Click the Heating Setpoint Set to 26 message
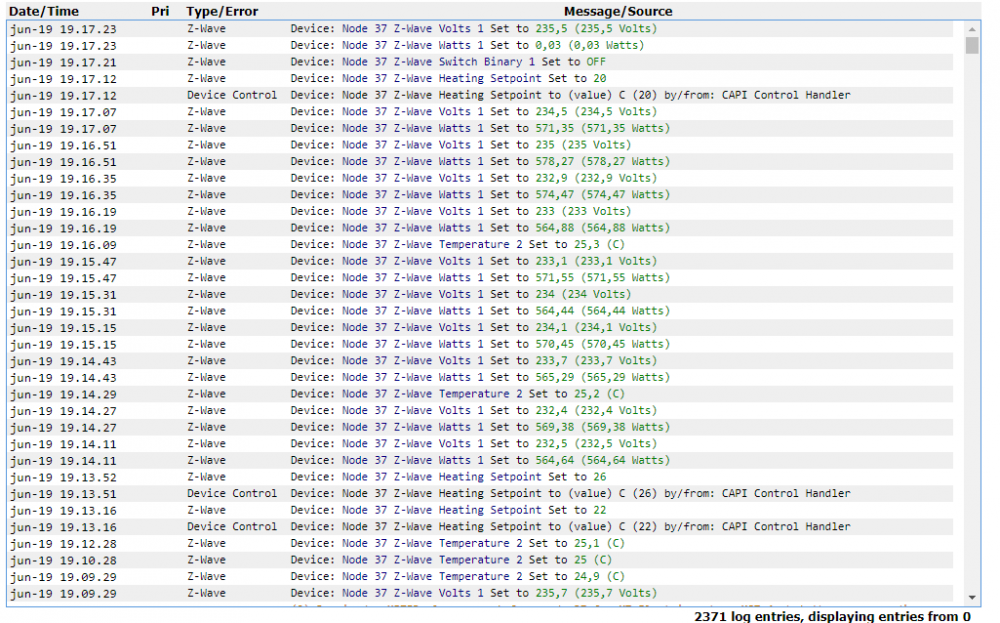The width and height of the screenshot is (1000, 623). 448,477
